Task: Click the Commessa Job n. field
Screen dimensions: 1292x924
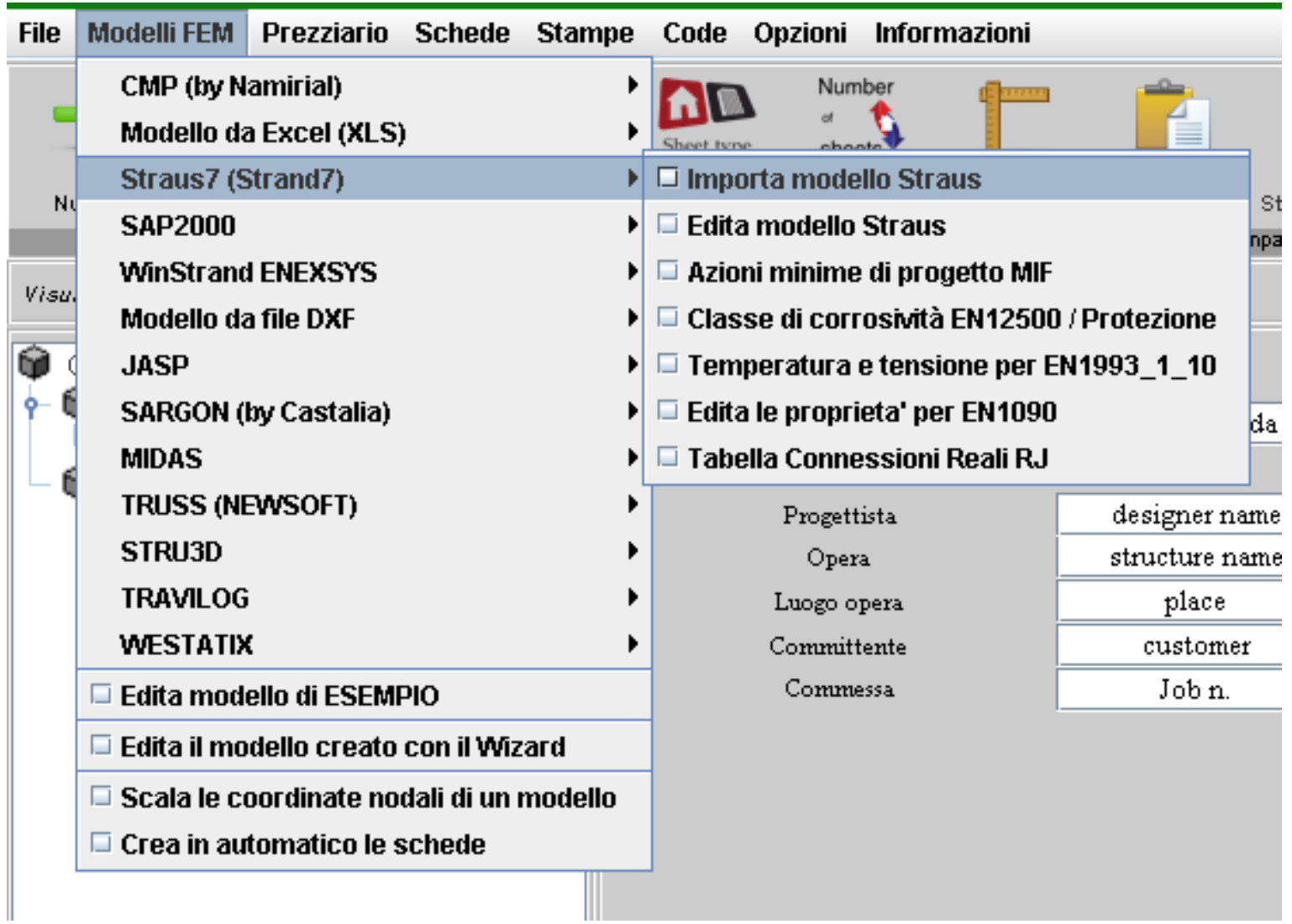Action: (1170, 690)
